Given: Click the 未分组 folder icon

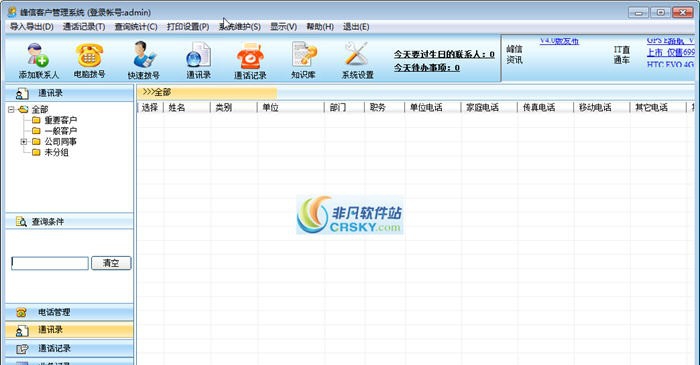Looking at the screenshot, I should 36,152.
